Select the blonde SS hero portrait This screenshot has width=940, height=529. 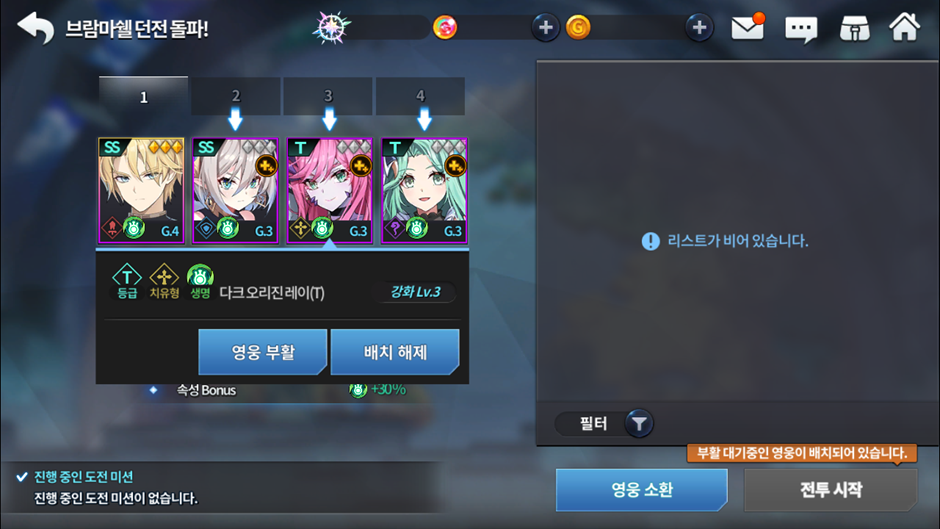(141, 191)
